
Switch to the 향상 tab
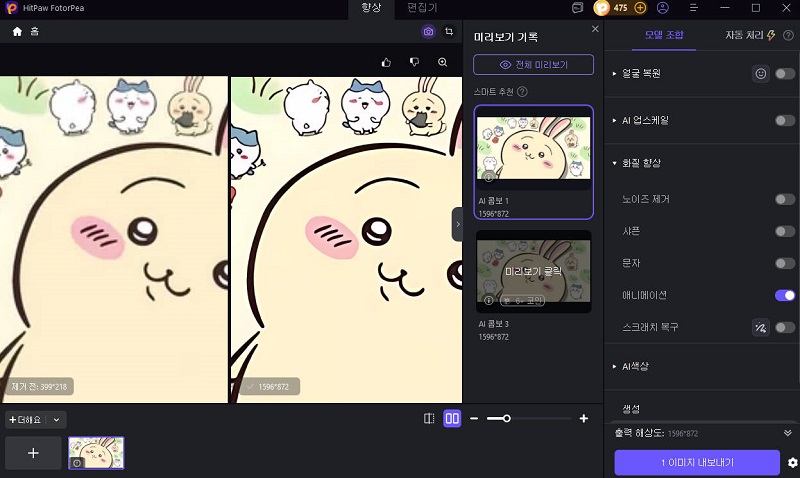click(x=371, y=8)
